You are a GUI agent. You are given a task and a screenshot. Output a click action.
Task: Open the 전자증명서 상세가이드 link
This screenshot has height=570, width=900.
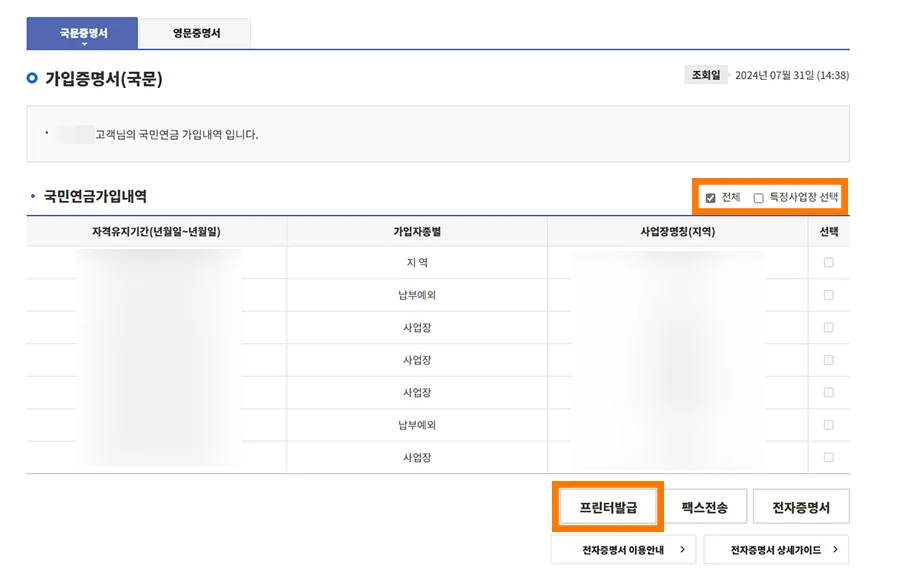coord(776,550)
